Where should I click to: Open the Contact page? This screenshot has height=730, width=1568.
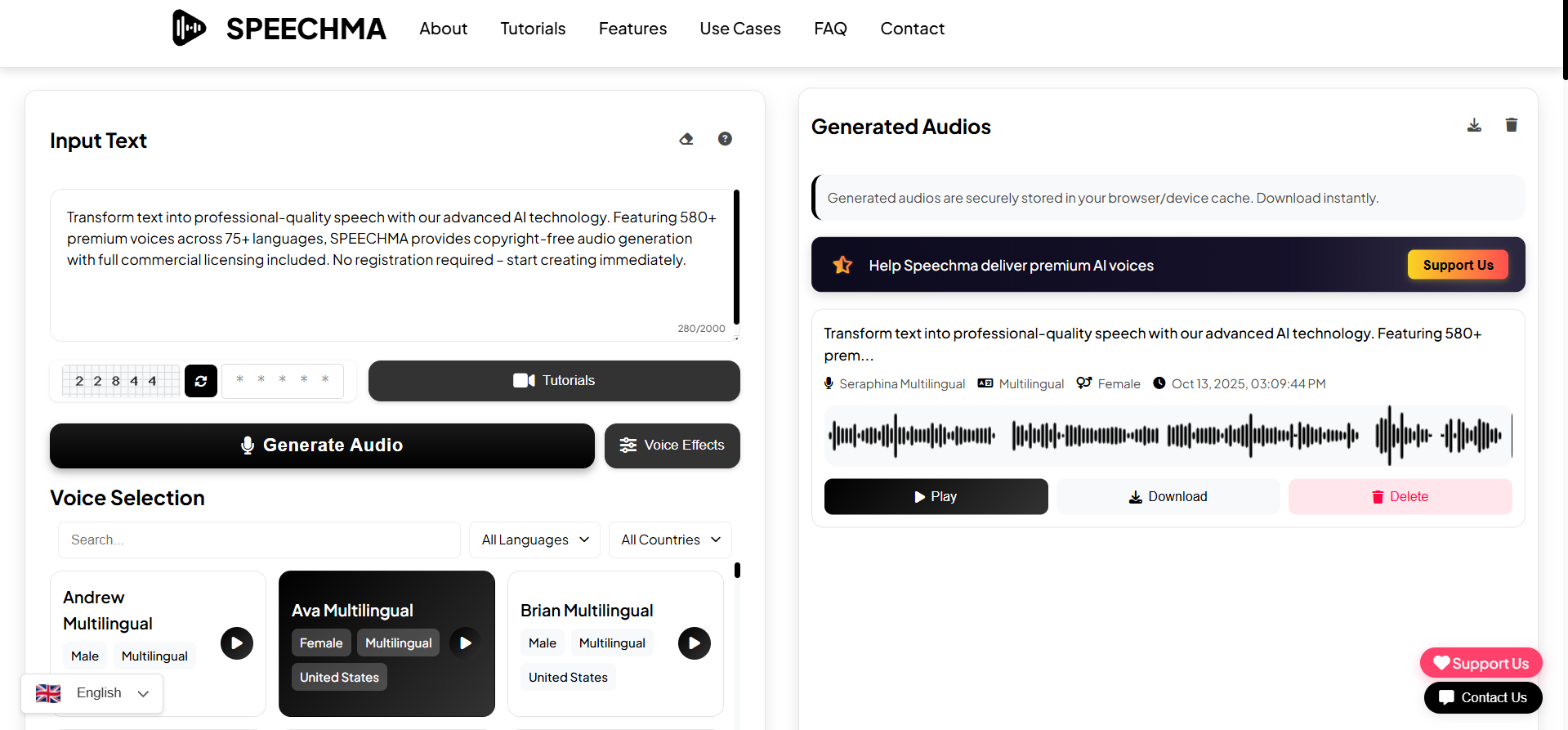coord(912,29)
